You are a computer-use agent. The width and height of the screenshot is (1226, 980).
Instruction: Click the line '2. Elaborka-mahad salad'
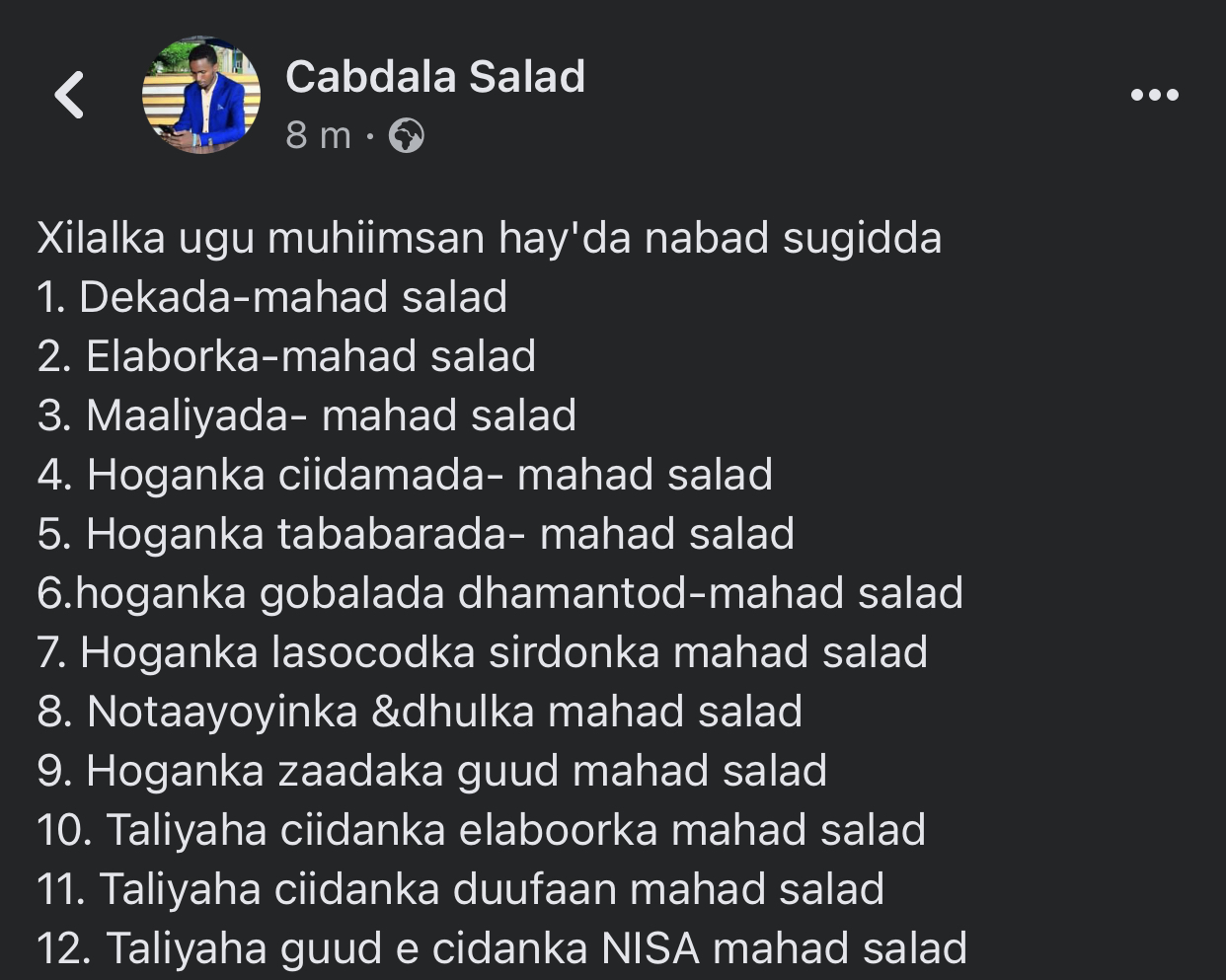coord(286,356)
